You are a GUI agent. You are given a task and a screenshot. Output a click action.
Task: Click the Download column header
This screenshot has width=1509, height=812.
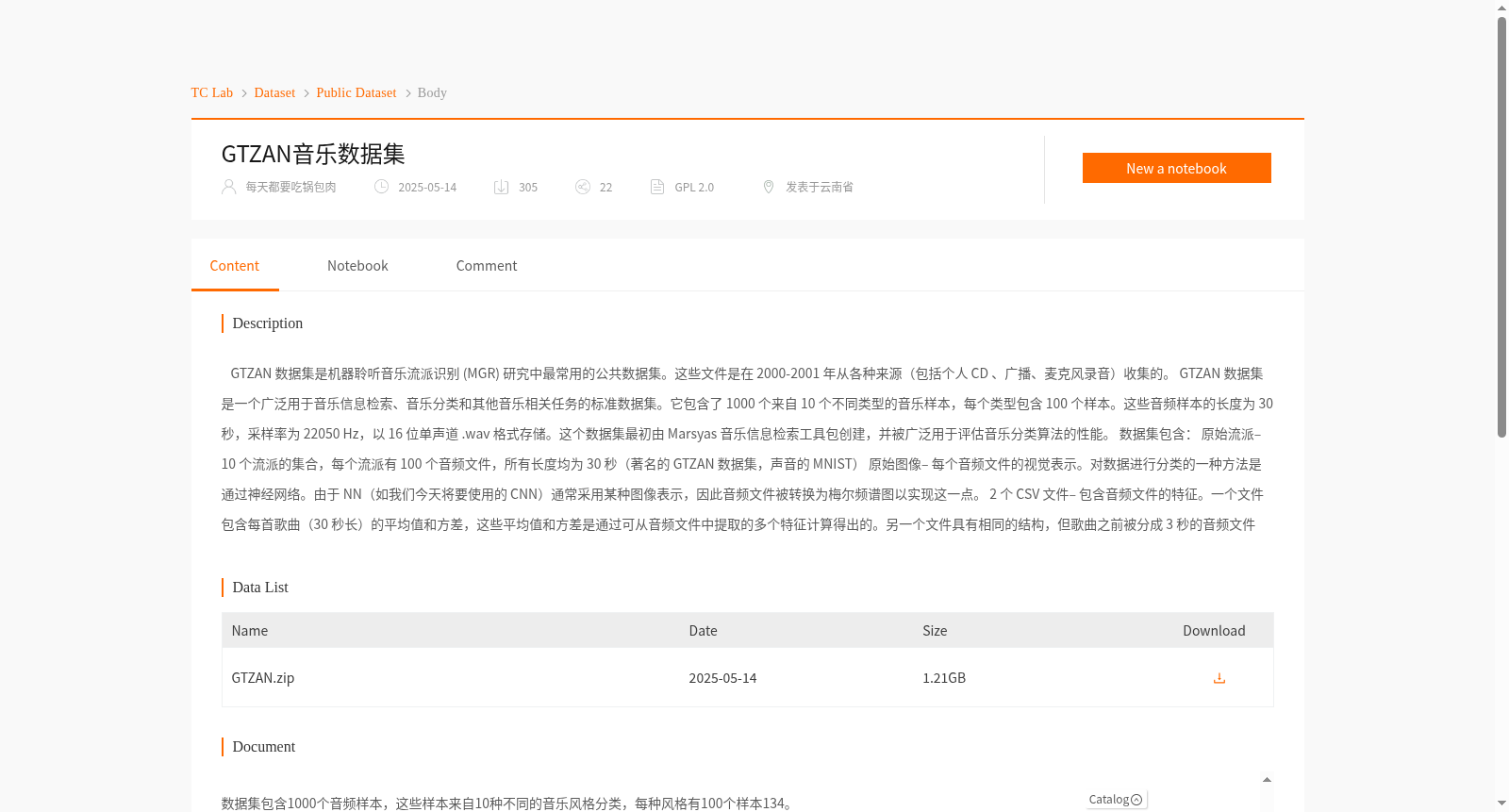(x=1214, y=631)
